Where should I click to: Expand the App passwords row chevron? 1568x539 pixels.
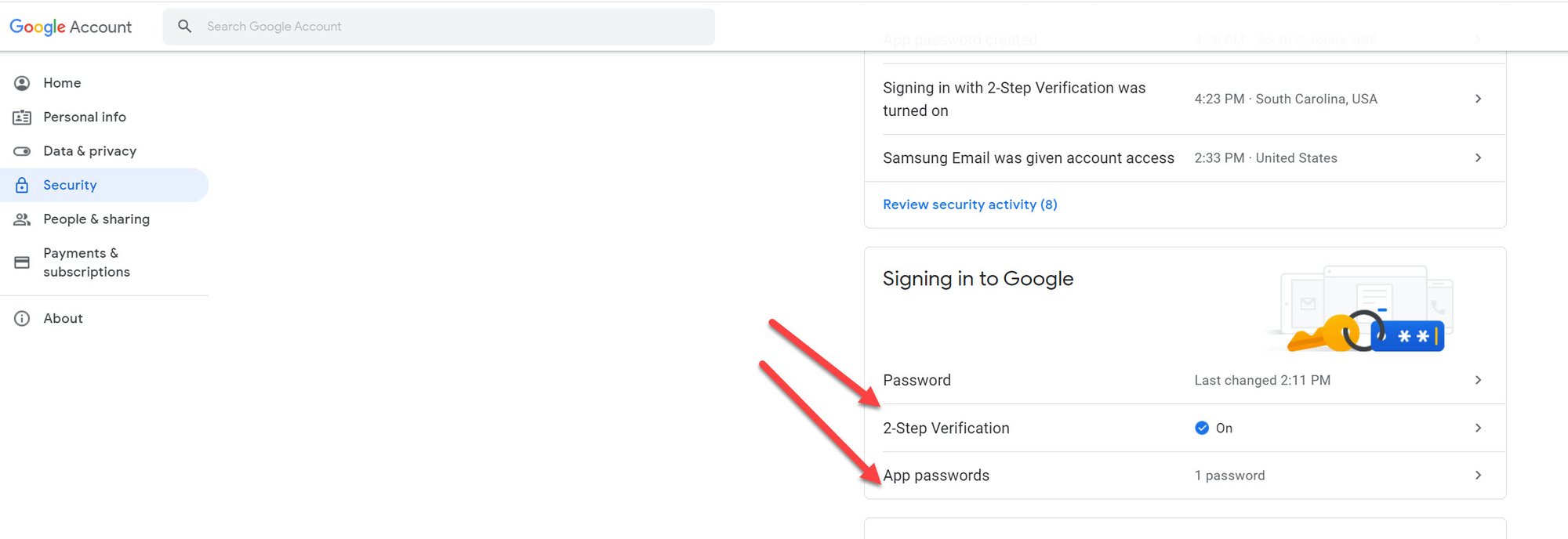click(x=1478, y=475)
